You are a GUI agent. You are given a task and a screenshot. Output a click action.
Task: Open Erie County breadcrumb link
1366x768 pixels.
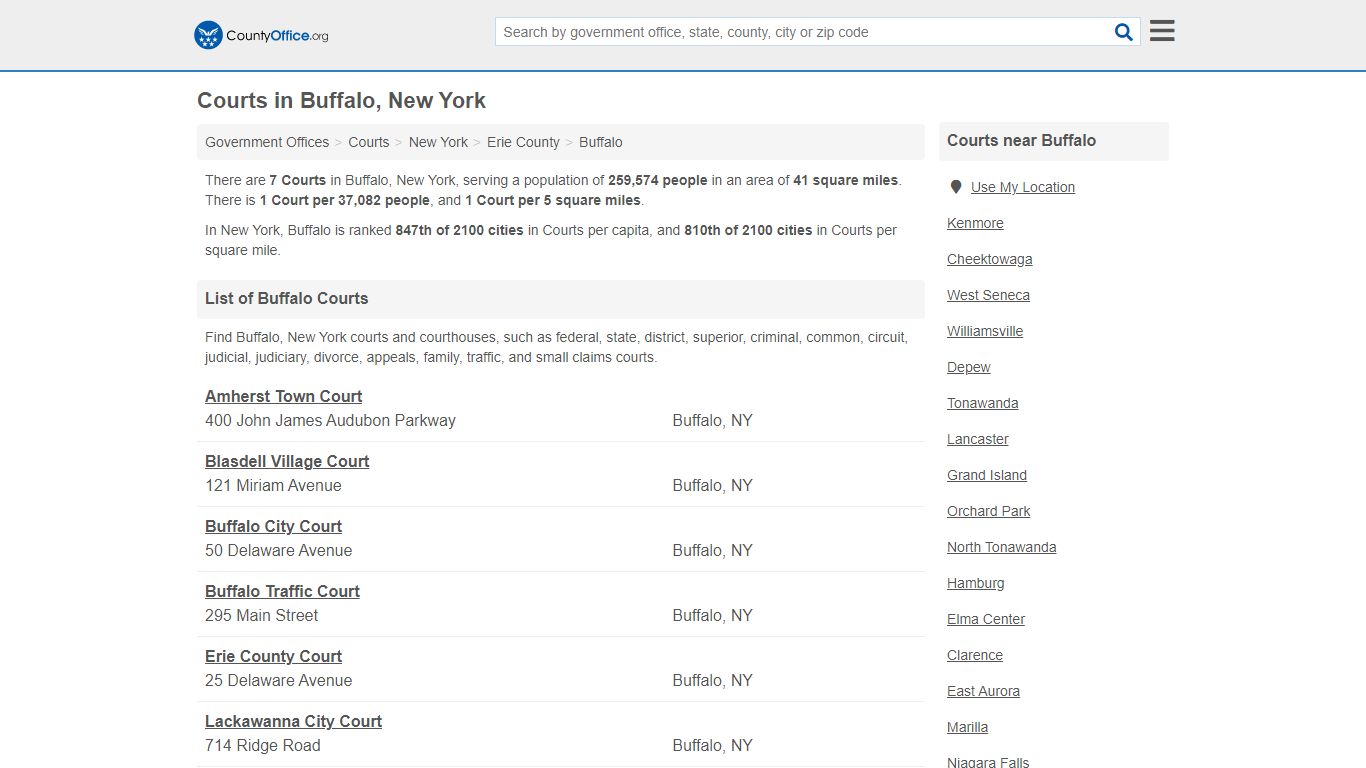[523, 142]
